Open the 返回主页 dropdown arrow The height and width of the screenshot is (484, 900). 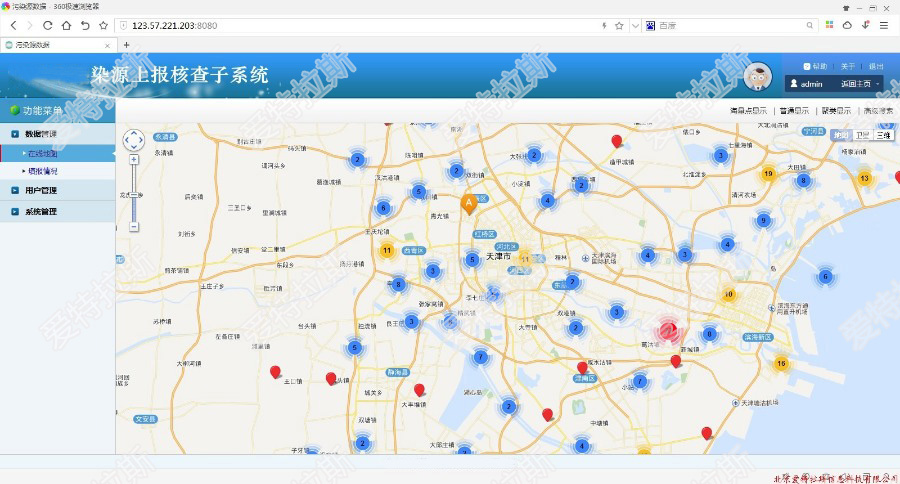[x=878, y=85]
